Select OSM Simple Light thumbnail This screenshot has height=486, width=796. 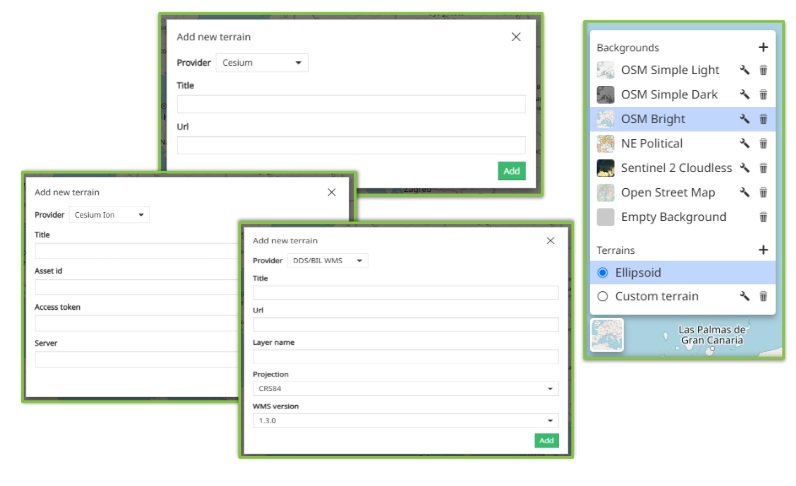(605, 70)
